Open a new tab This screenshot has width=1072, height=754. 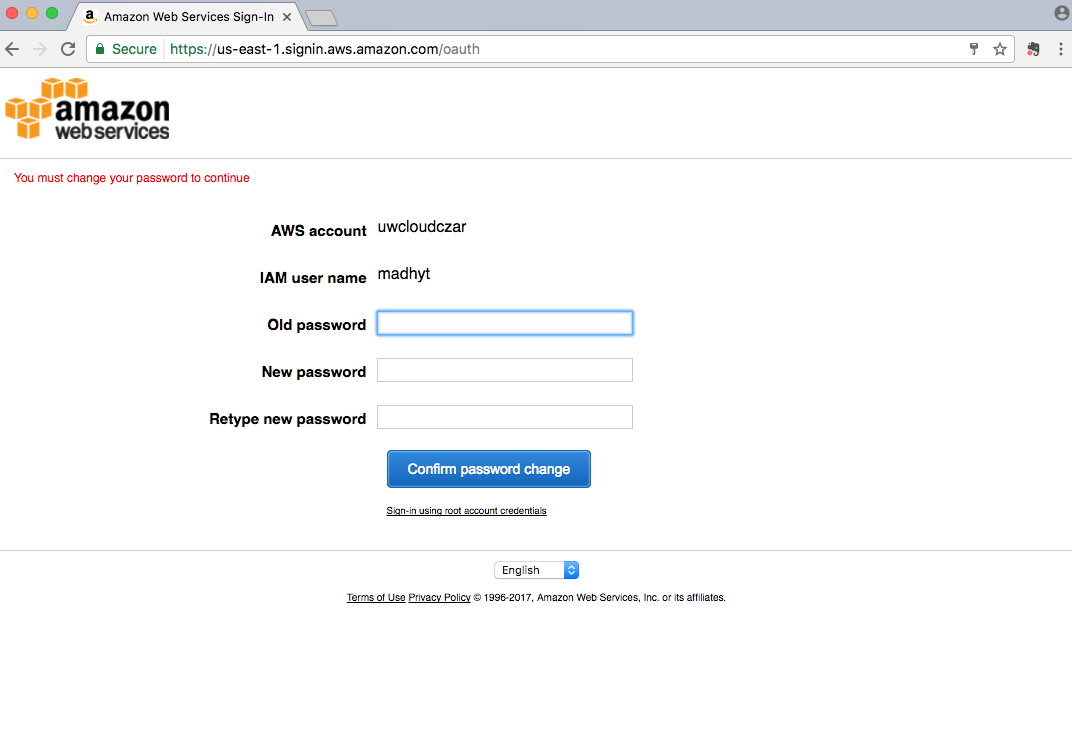321,18
